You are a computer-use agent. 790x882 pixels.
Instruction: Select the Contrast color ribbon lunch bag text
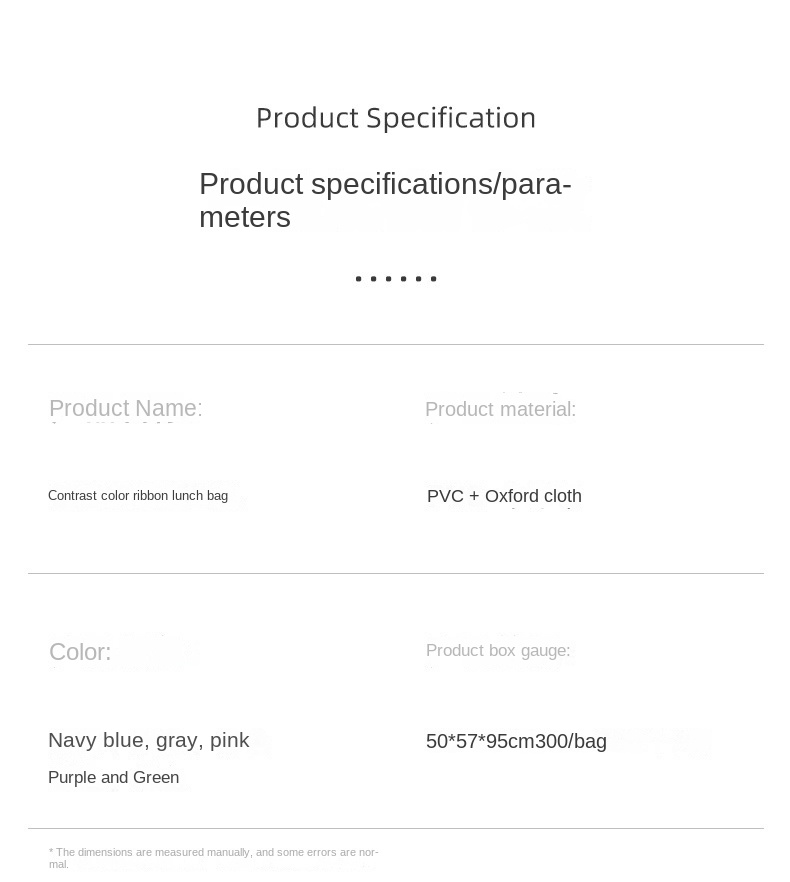point(138,496)
